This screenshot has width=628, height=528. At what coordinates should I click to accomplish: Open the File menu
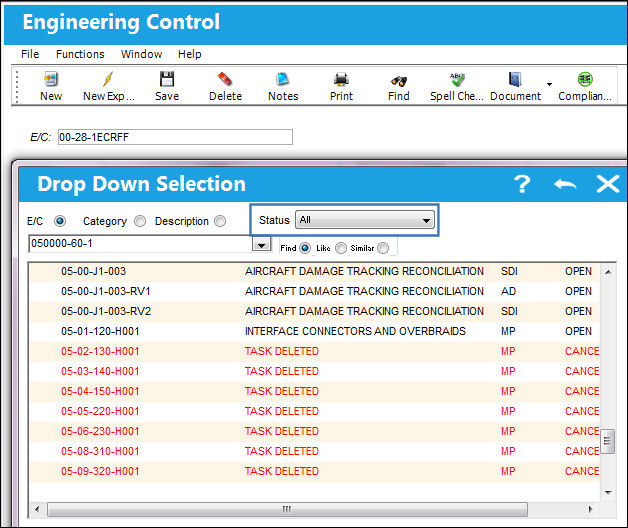click(x=30, y=54)
